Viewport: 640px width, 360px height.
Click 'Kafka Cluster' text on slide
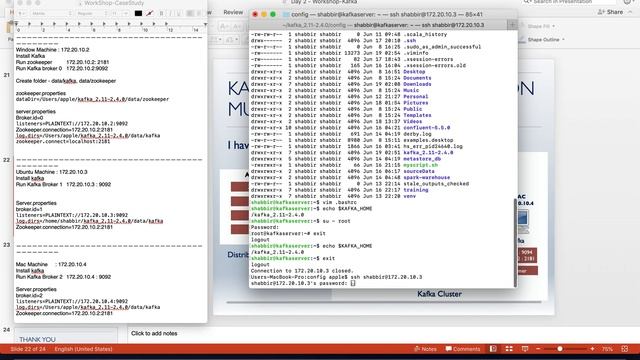(439, 294)
